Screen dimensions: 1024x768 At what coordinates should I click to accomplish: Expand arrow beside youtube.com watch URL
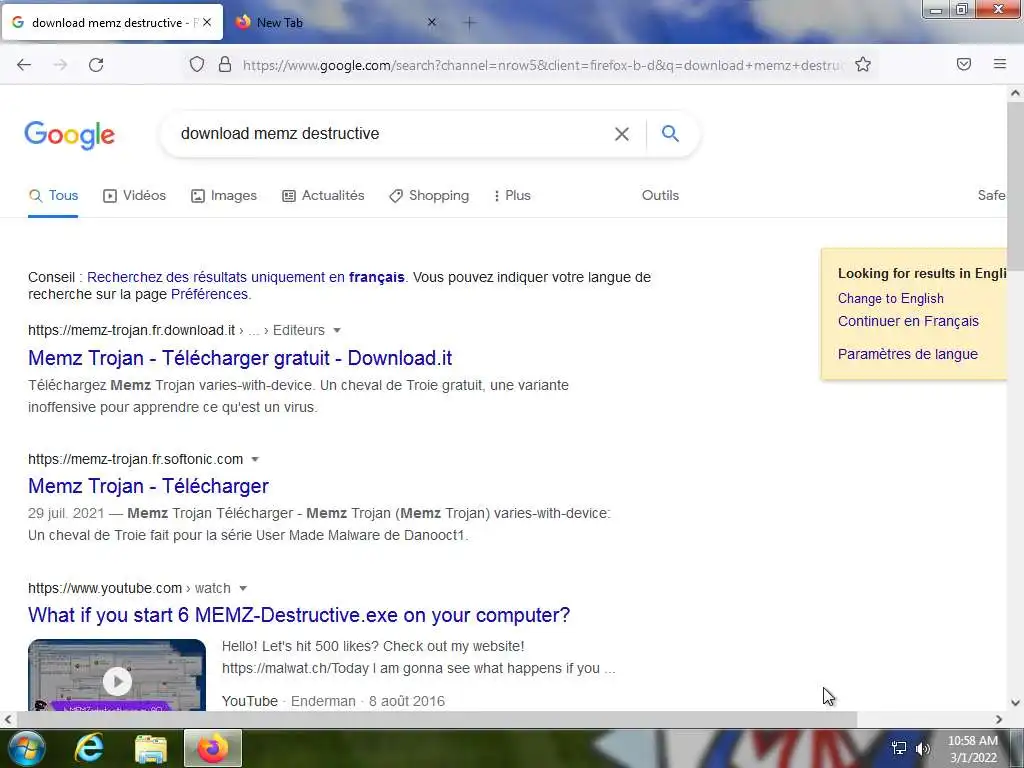click(x=243, y=588)
